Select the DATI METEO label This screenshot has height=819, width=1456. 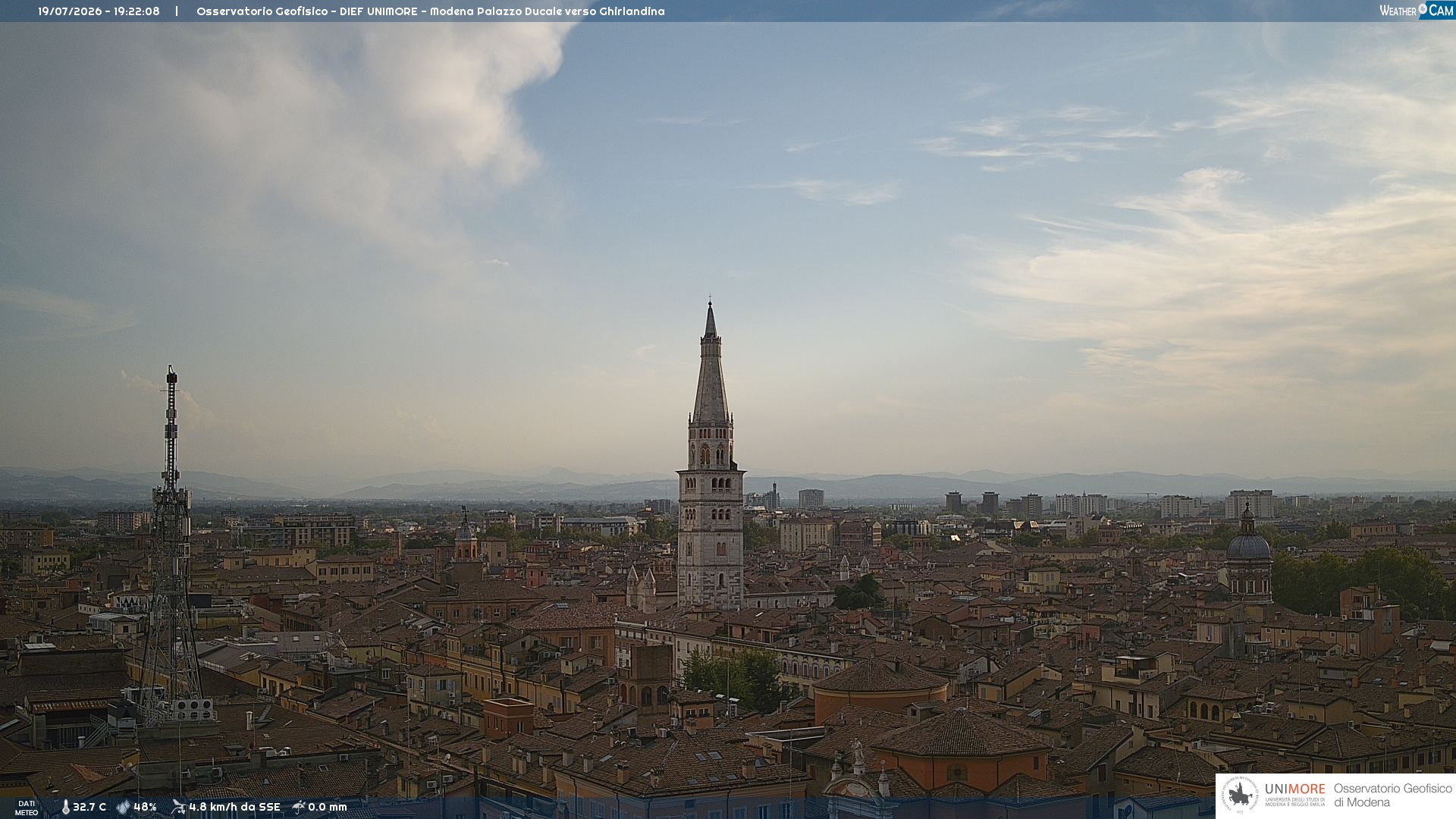[x=27, y=808]
